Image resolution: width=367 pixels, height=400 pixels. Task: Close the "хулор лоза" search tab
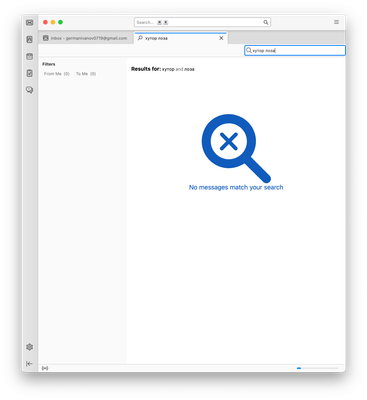[x=221, y=38]
